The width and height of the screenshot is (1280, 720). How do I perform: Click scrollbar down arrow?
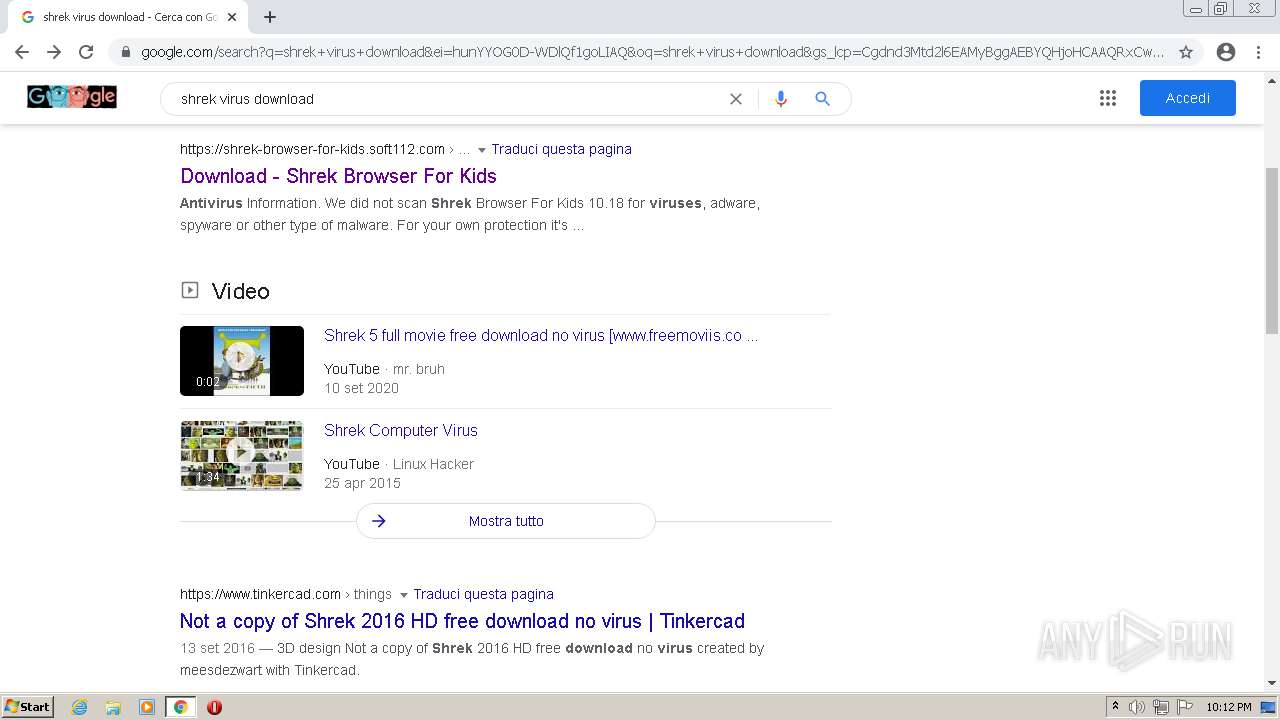pos(1272,683)
